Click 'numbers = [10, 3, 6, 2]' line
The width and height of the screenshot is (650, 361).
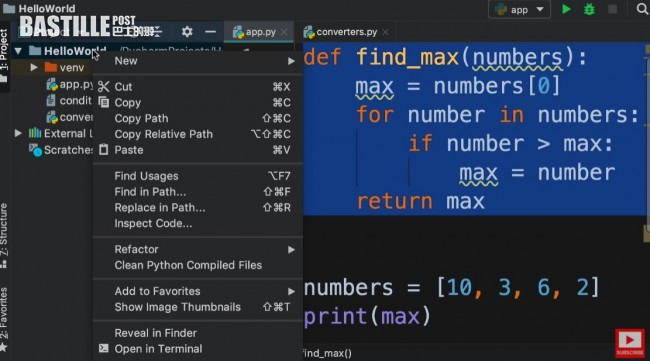451,287
